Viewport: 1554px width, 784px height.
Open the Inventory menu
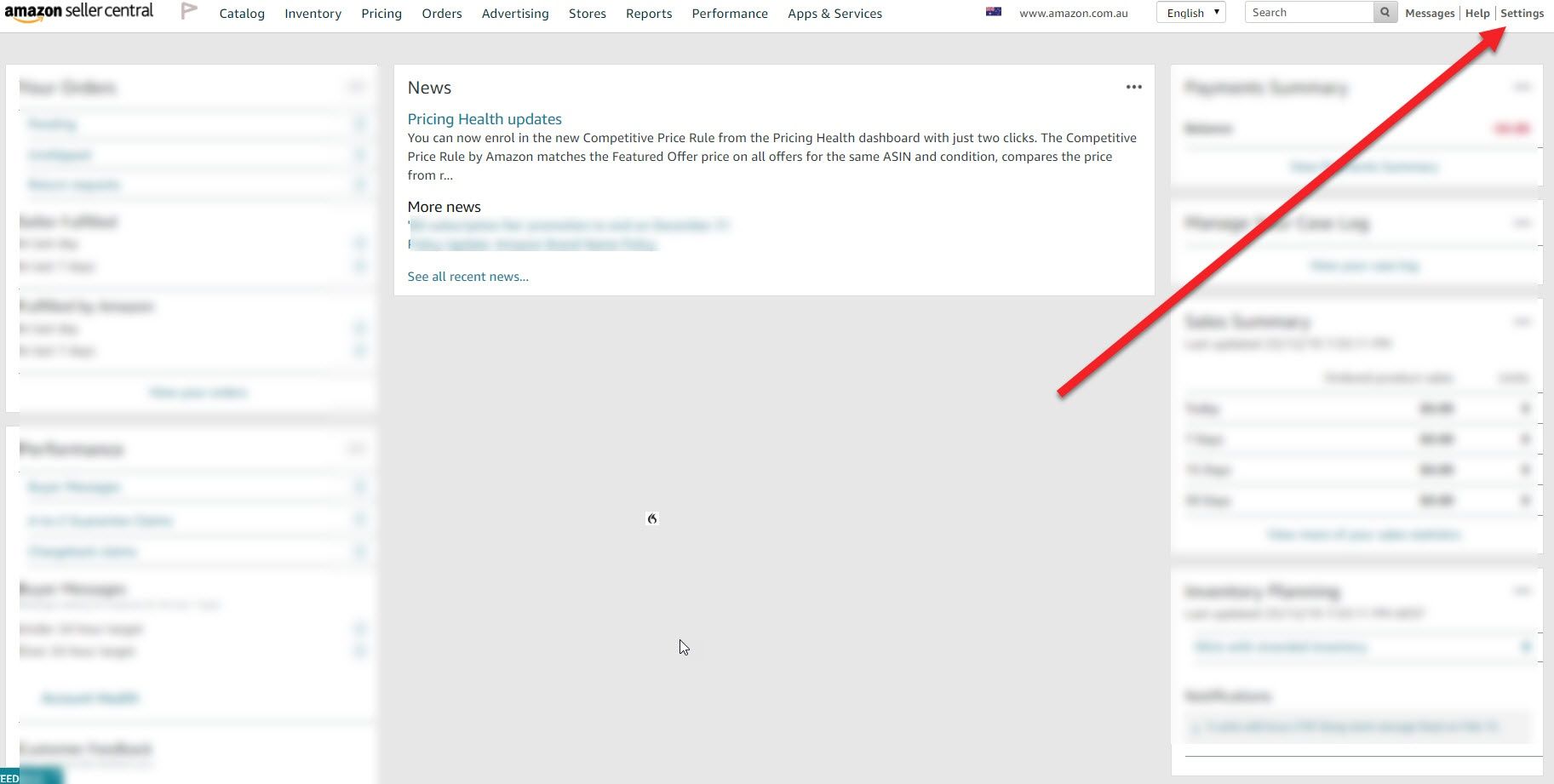click(313, 14)
